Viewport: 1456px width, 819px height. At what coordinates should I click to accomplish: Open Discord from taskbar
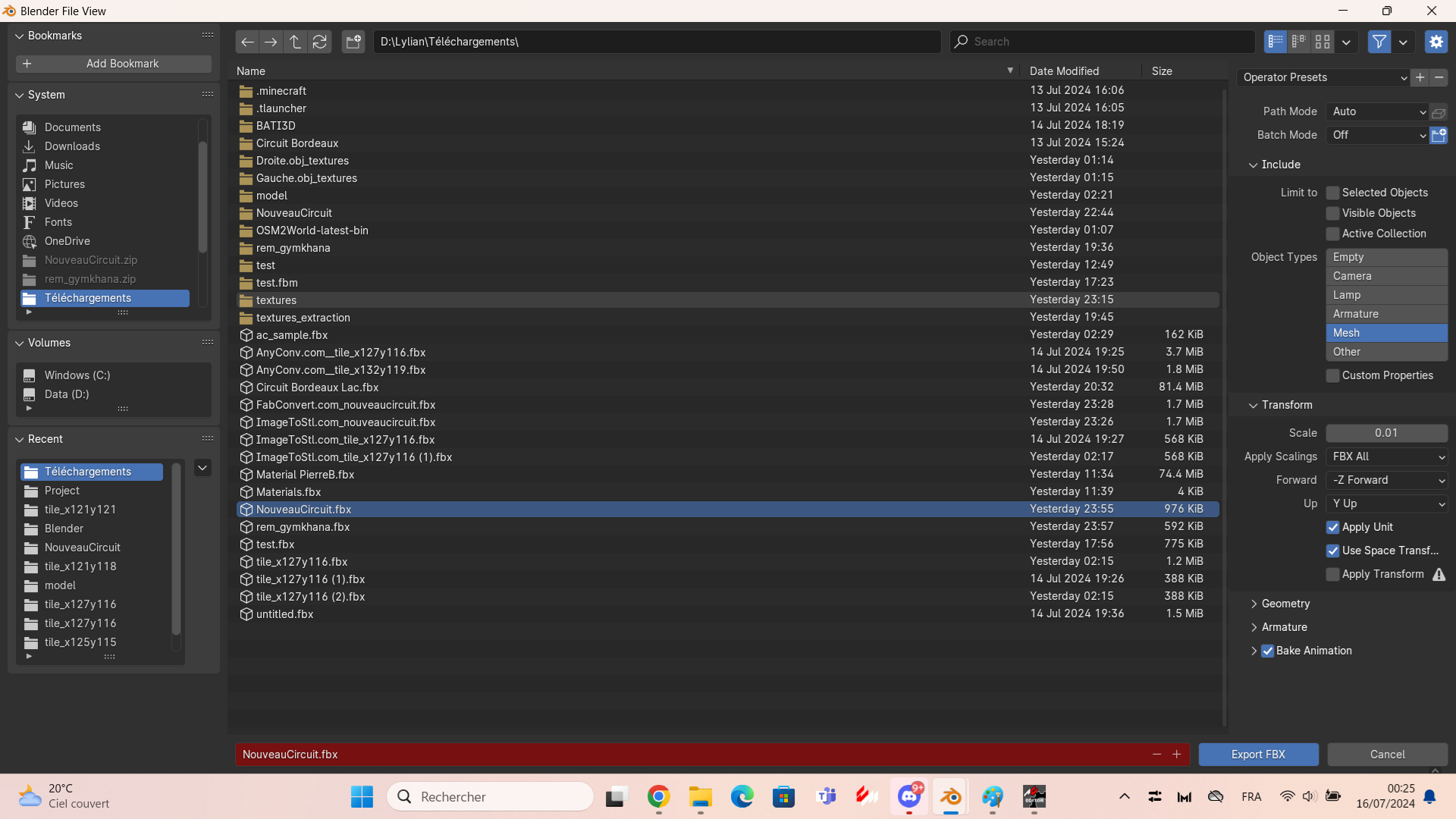click(908, 797)
